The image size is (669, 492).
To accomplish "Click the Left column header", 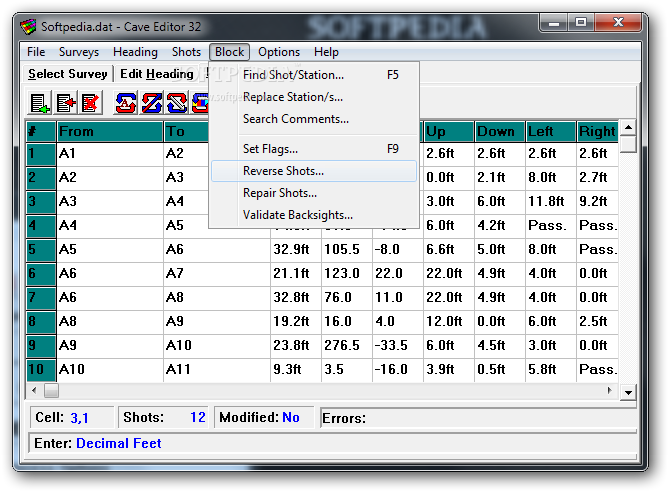I will [551, 131].
